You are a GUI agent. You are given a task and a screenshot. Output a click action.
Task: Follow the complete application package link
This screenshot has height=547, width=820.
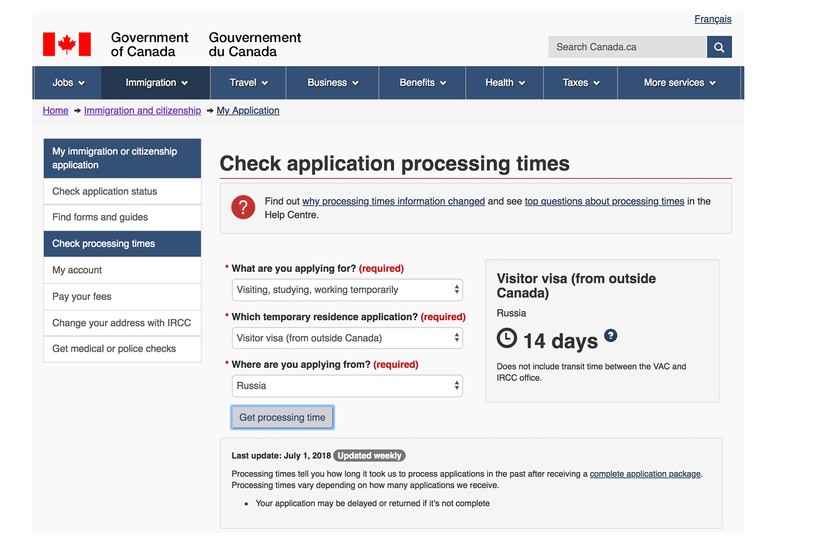pyautogui.click(x=645, y=474)
